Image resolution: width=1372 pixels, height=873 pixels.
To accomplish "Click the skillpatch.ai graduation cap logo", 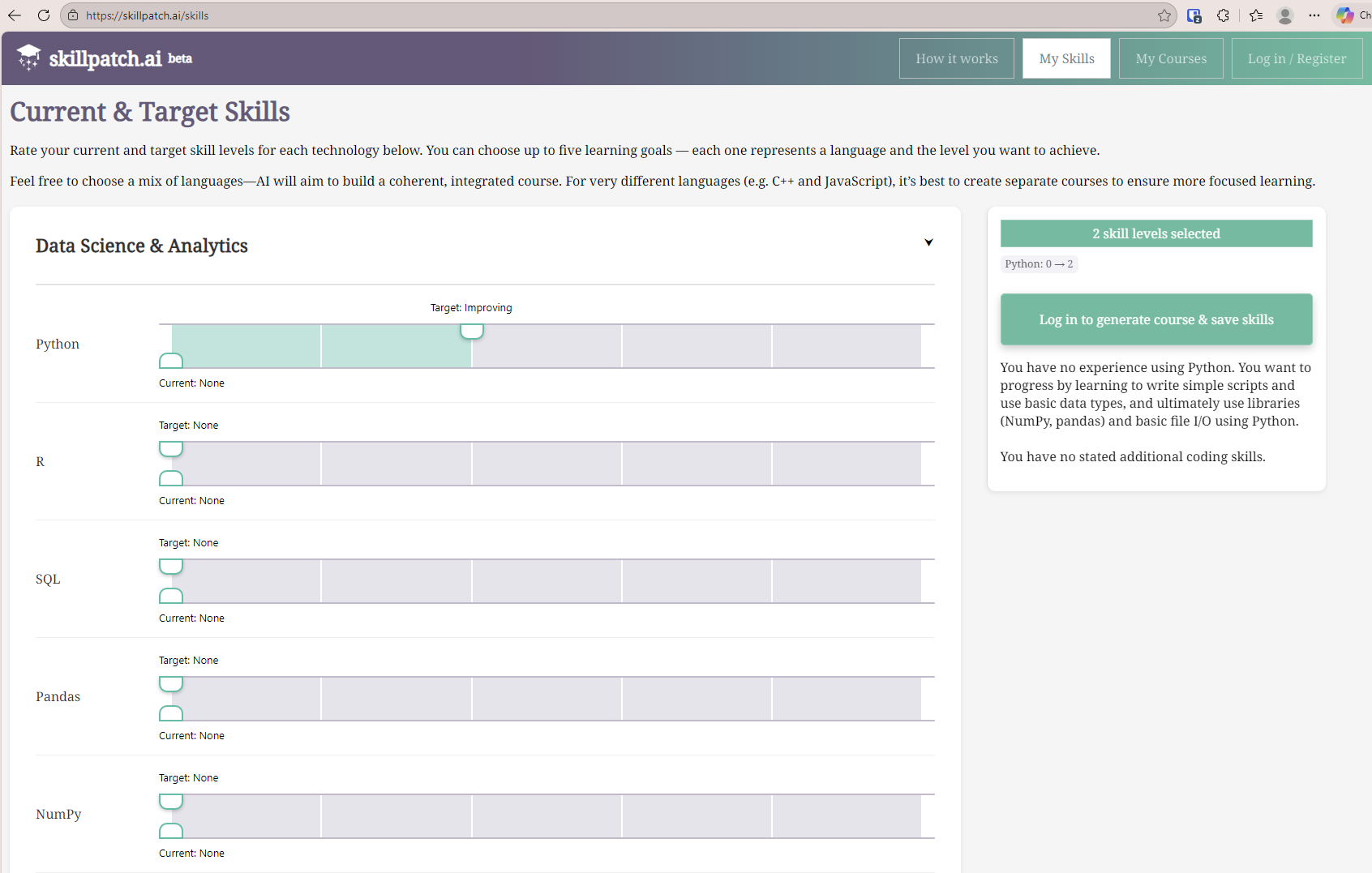I will tap(29, 58).
